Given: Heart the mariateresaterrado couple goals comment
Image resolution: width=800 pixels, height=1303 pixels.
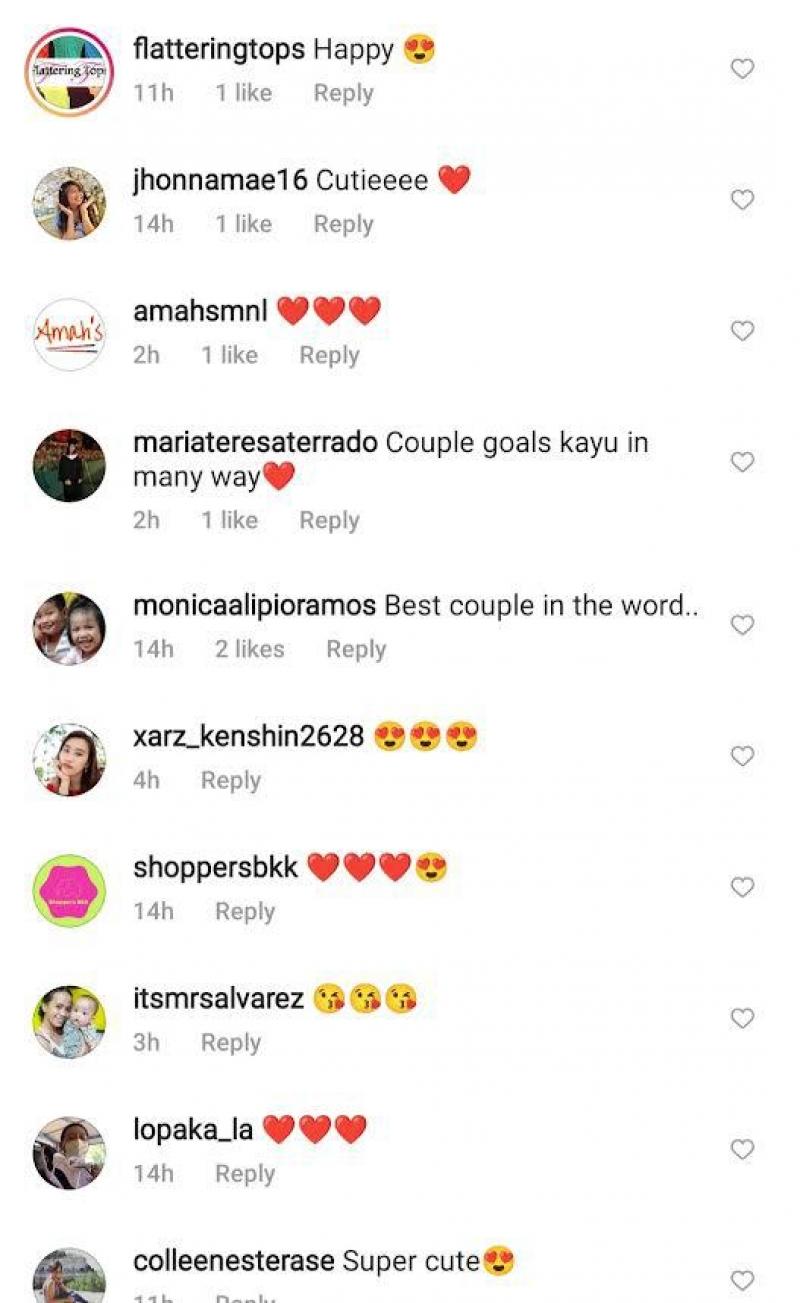Looking at the screenshot, I should [x=742, y=462].
